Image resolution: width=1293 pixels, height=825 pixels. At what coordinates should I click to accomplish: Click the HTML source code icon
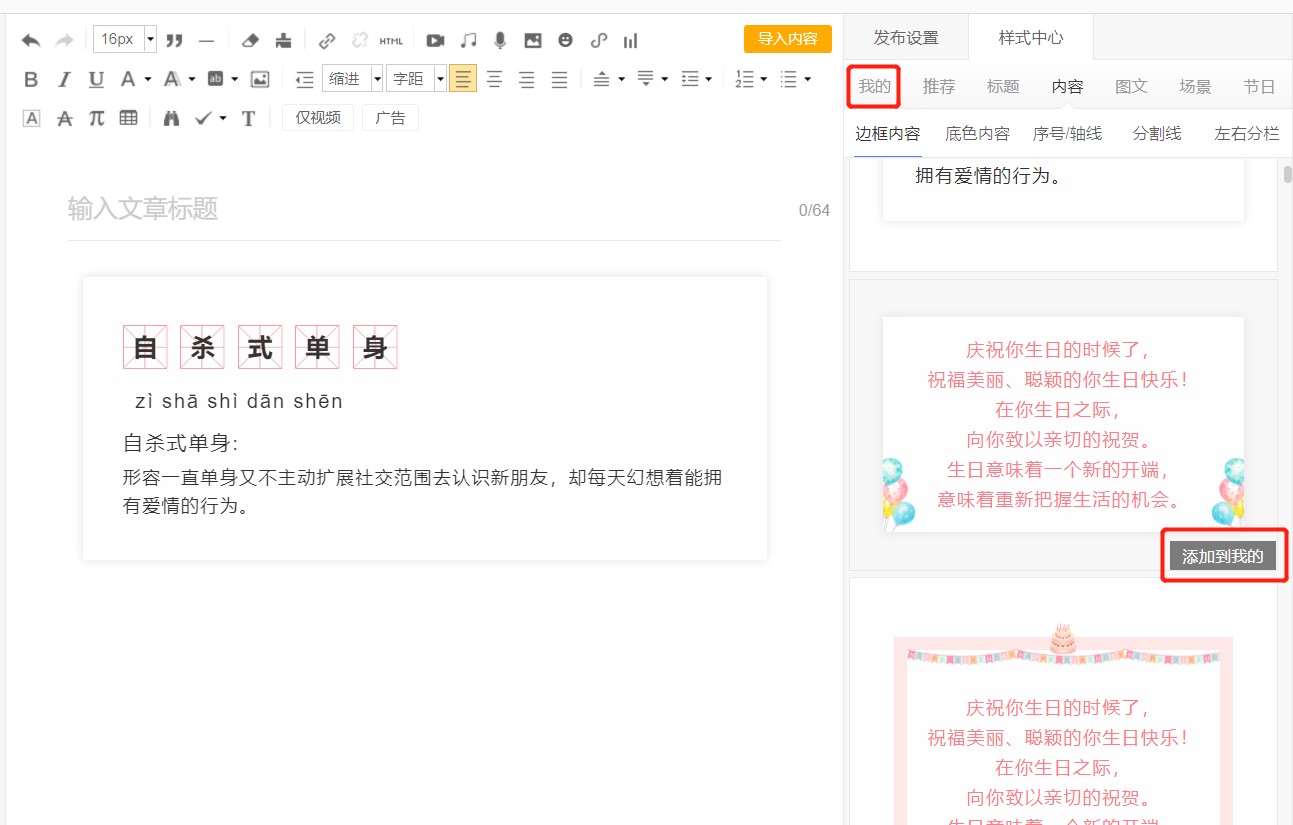(x=391, y=40)
